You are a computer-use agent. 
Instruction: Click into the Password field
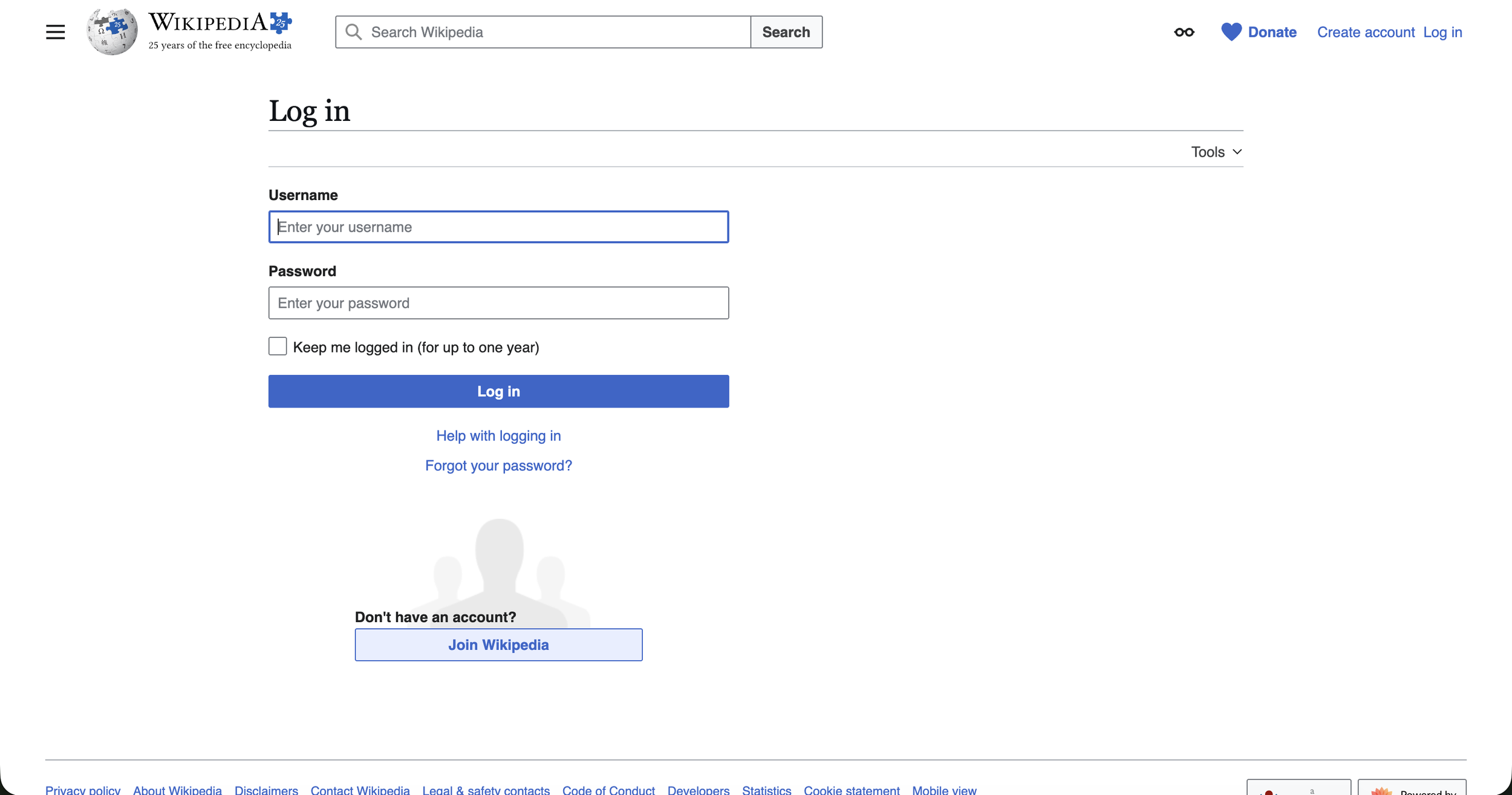point(498,303)
